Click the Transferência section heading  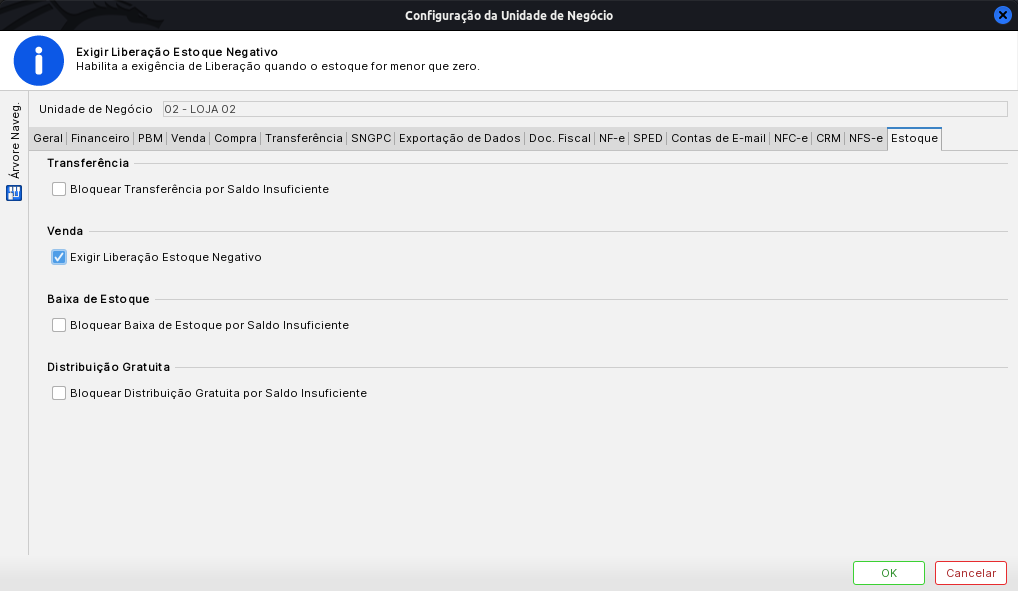point(88,163)
